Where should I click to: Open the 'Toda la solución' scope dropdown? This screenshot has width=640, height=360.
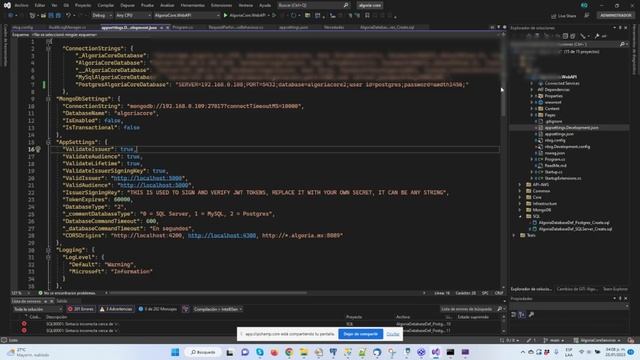click(38, 309)
